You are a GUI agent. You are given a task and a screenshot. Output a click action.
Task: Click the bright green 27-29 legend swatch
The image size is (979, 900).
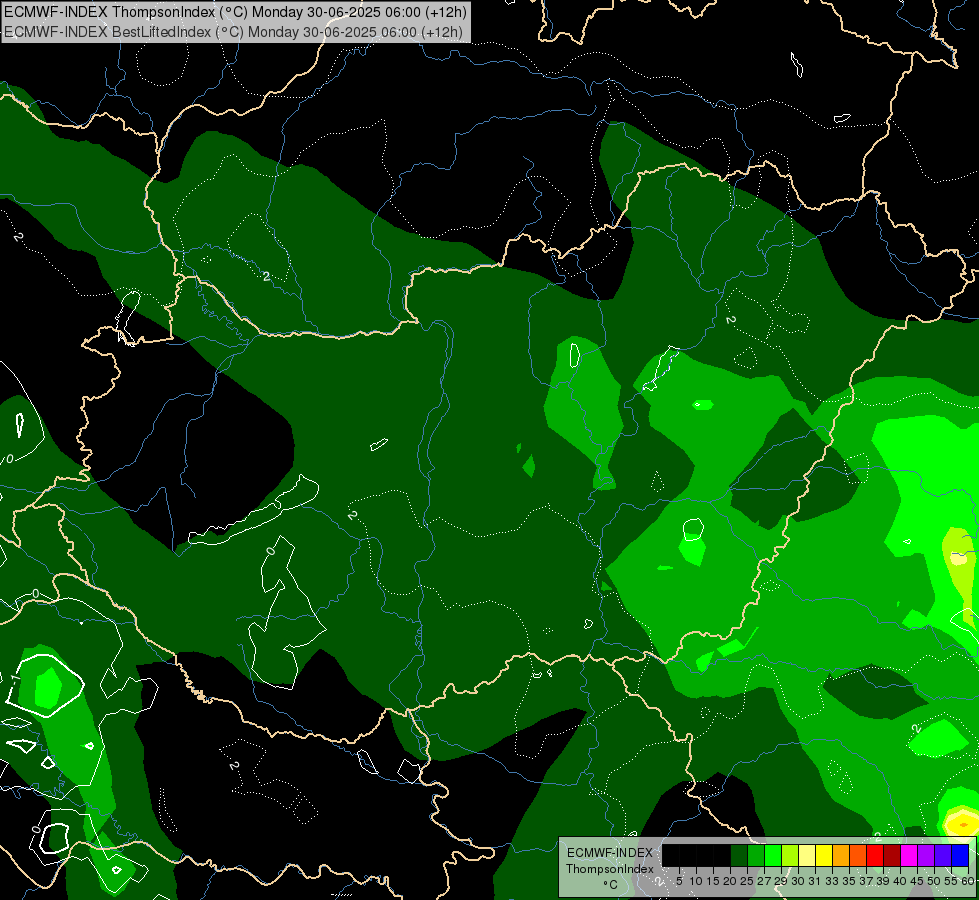[x=773, y=855]
